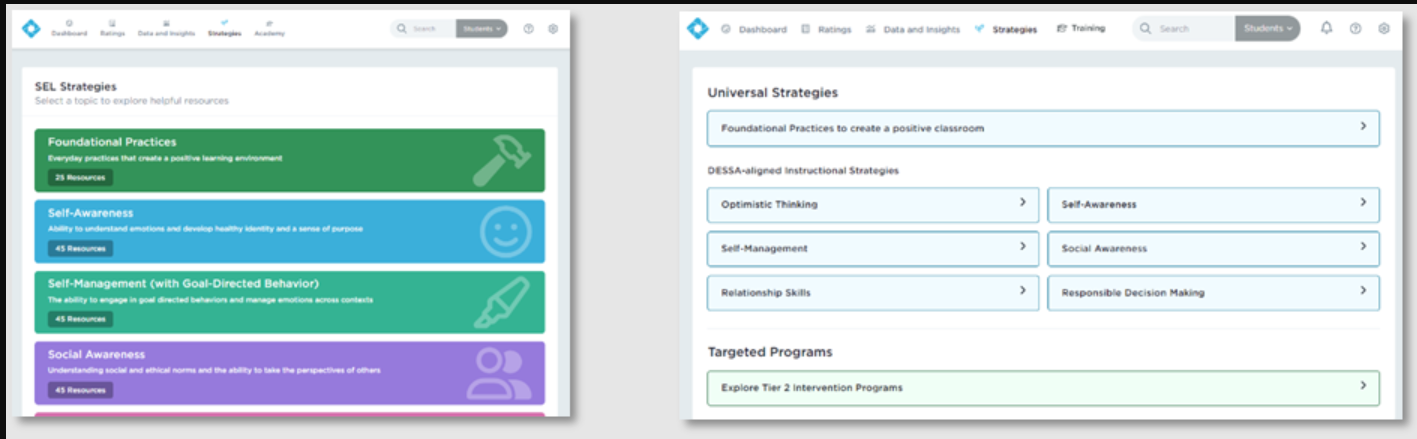
Task: Open Students dropdown beside the notification bell
Action: 1267,29
